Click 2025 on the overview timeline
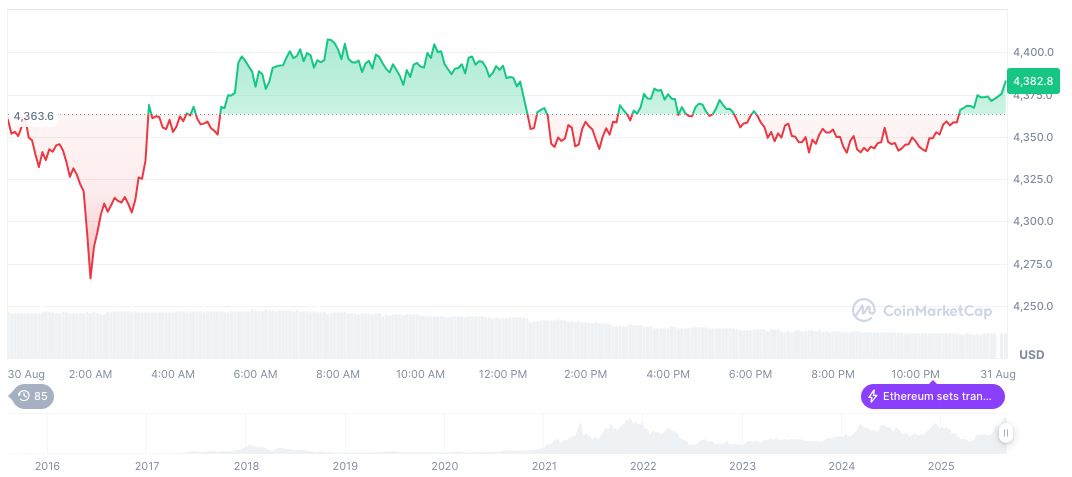The width and height of the screenshot is (1072, 477). 940,466
